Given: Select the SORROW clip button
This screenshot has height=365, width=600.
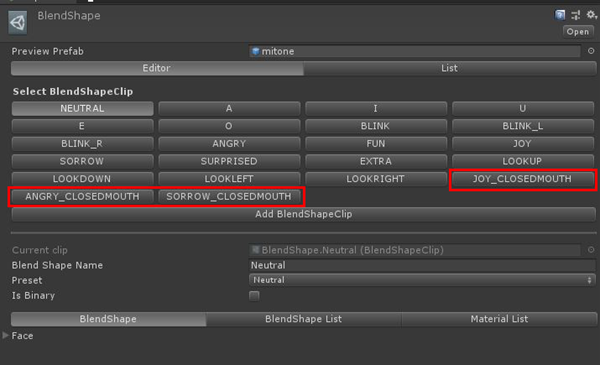Looking at the screenshot, I should coord(82,161).
